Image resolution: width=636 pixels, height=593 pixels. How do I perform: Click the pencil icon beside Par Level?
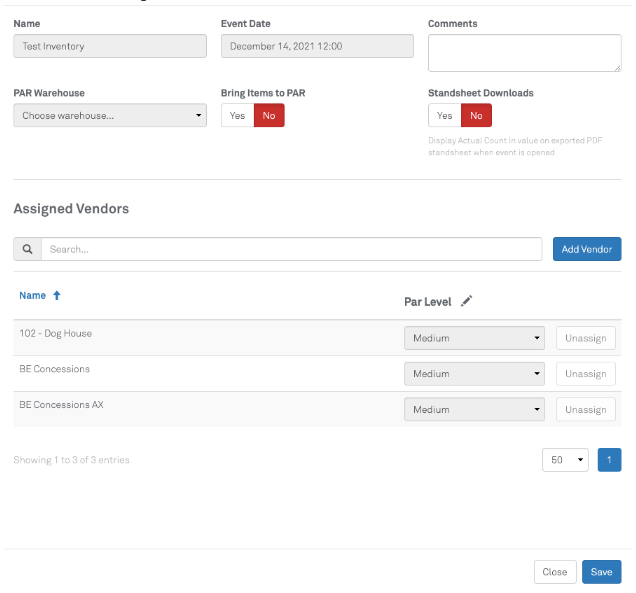[x=466, y=301]
